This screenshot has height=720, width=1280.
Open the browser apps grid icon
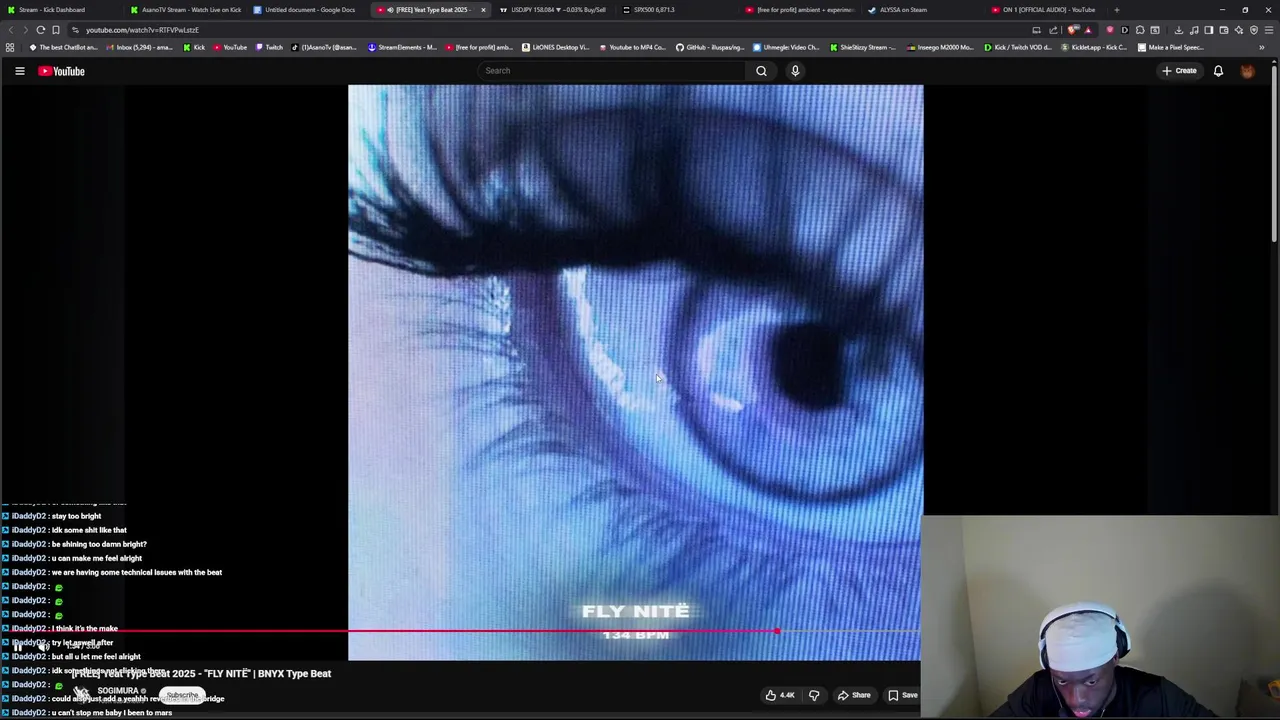10,47
